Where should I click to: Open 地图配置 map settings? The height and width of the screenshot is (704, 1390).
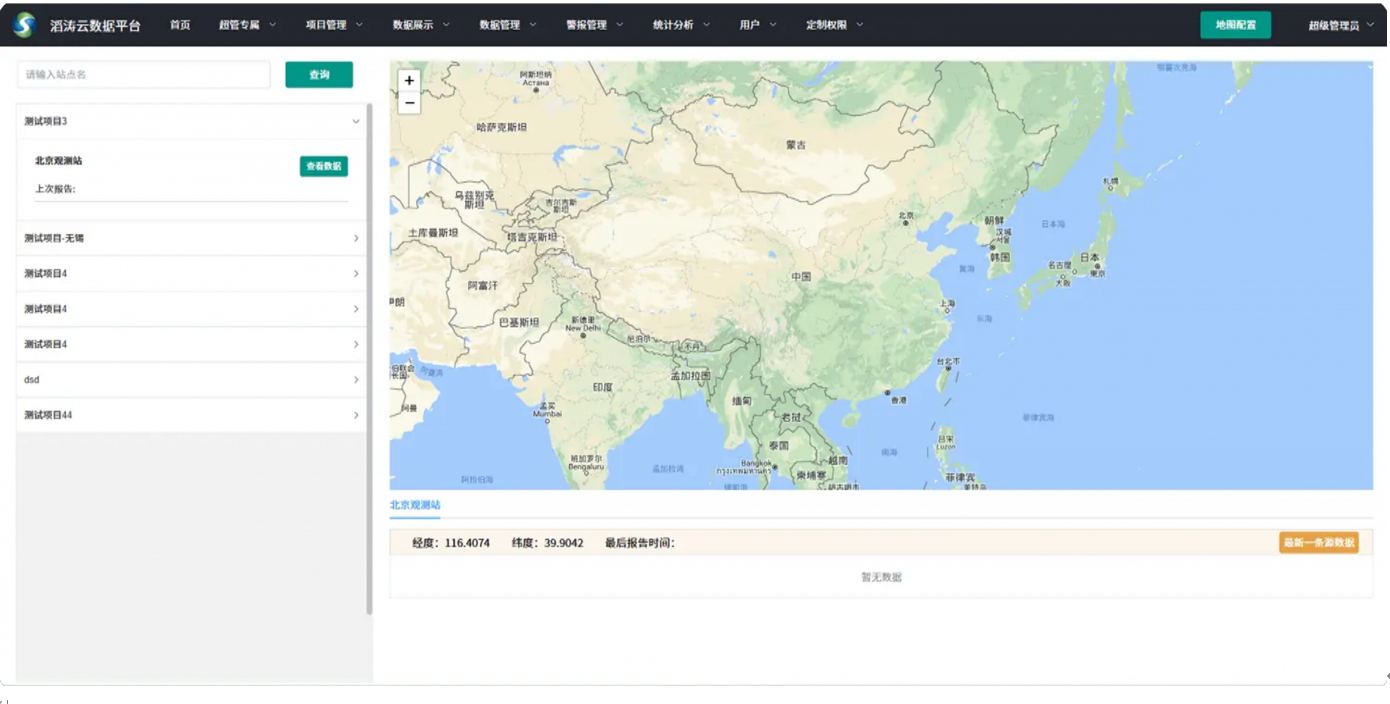pyautogui.click(x=1235, y=25)
